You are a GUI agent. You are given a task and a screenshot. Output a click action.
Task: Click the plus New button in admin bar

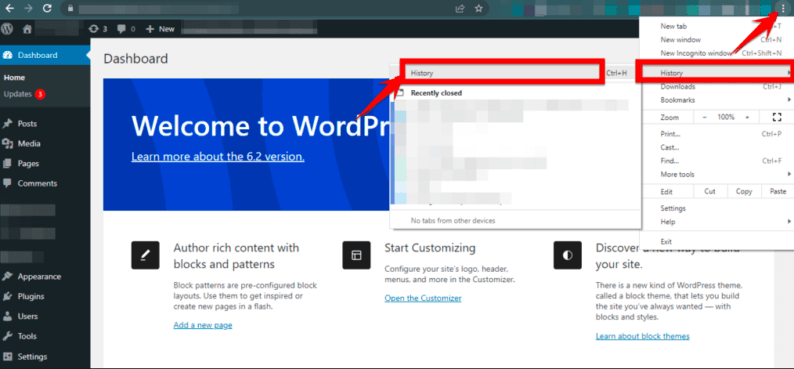tap(160, 29)
